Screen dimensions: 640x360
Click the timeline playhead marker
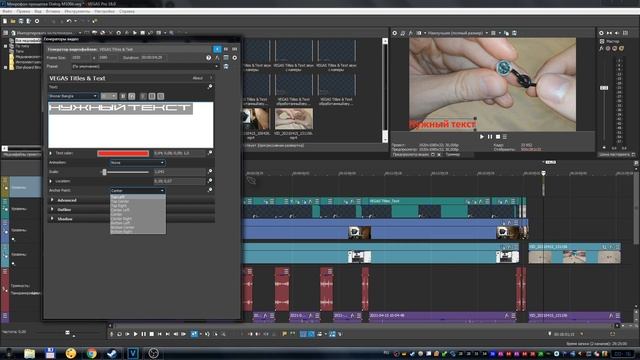pos(543,173)
